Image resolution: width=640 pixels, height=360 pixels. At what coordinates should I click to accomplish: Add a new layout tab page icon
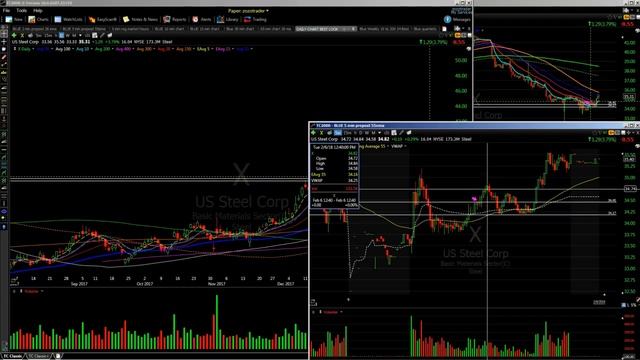pos(444,29)
